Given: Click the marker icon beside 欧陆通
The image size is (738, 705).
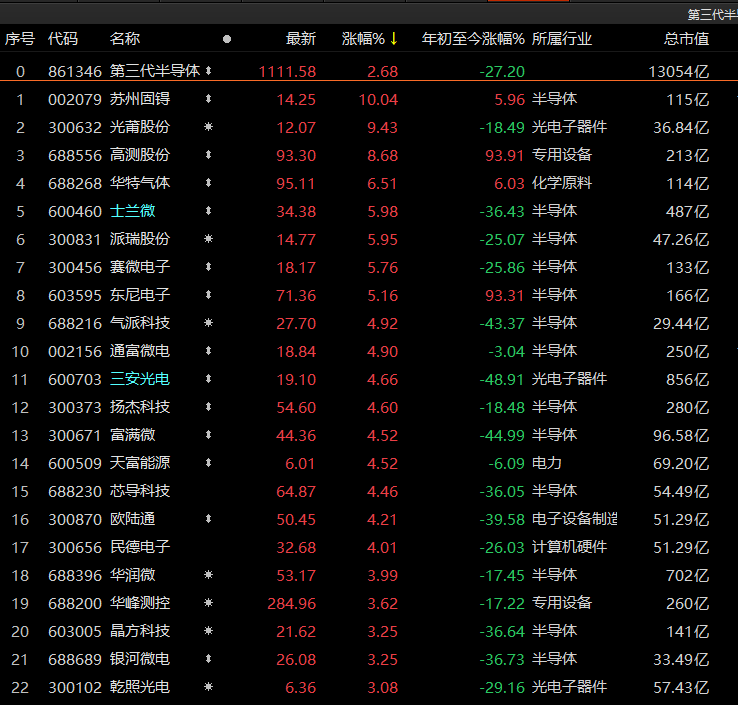Looking at the screenshot, I should (x=209, y=519).
